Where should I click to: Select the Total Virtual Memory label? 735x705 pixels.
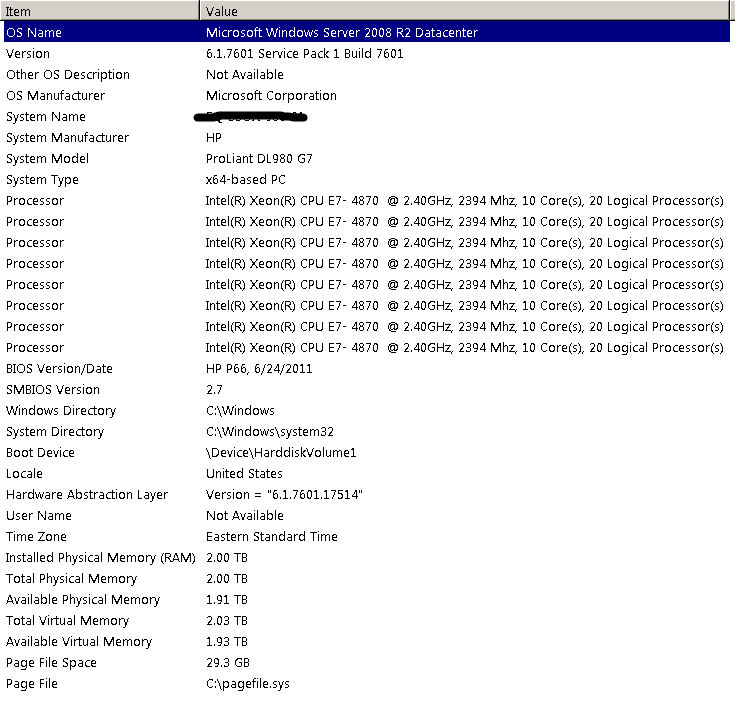click(x=67, y=622)
